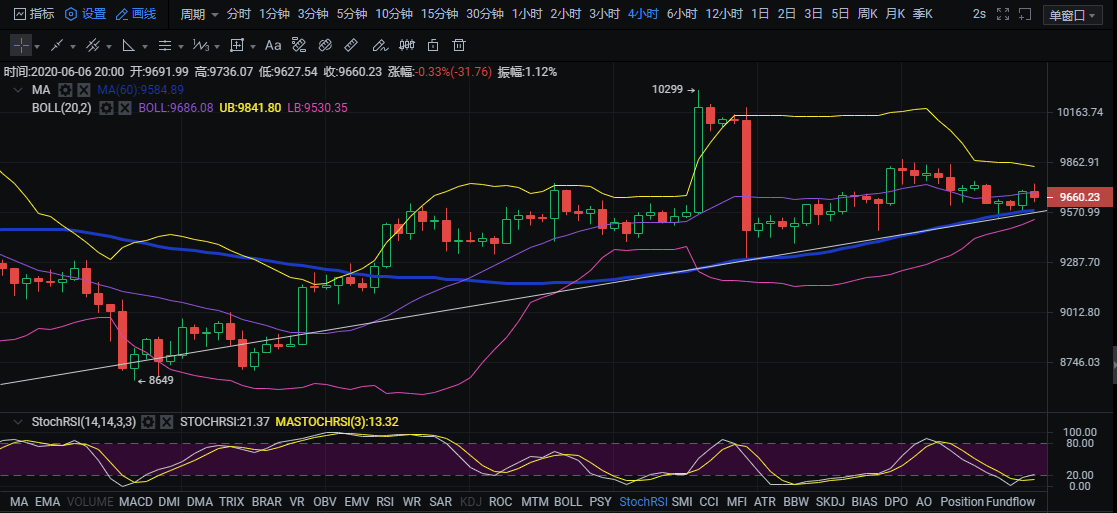Expand dropdown arrow beside crosshair tool
The height and width of the screenshot is (513, 1117).
[37, 47]
